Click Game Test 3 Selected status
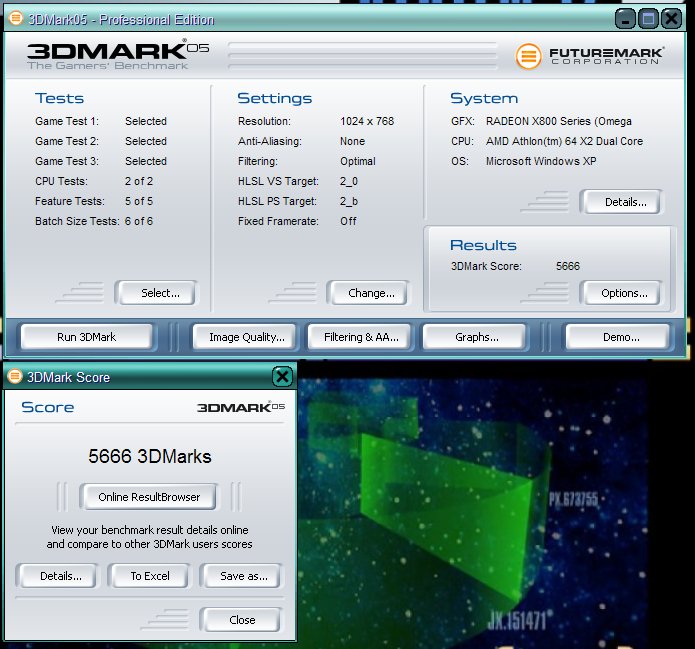Viewport: 695px width, 649px height. click(146, 161)
